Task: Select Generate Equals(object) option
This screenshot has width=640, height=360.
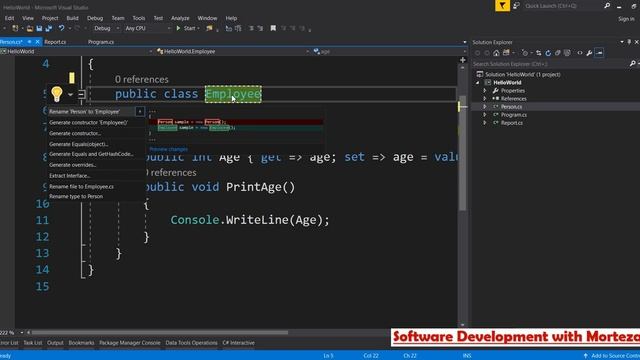Action: [x=78, y=144]
